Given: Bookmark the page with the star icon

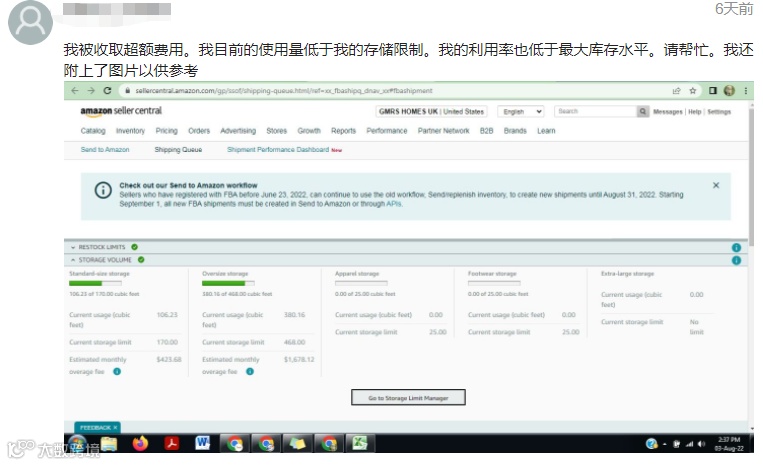Looking at the screenshot, I should [693, 91].
